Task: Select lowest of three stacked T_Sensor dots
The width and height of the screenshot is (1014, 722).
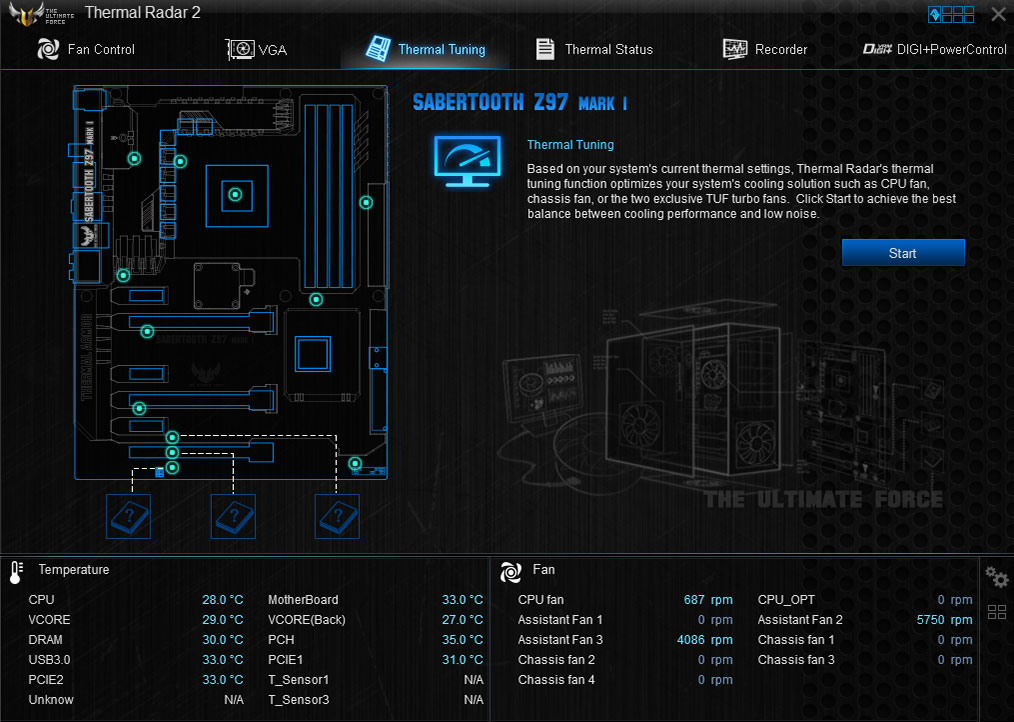Action: tap(172, 467)
